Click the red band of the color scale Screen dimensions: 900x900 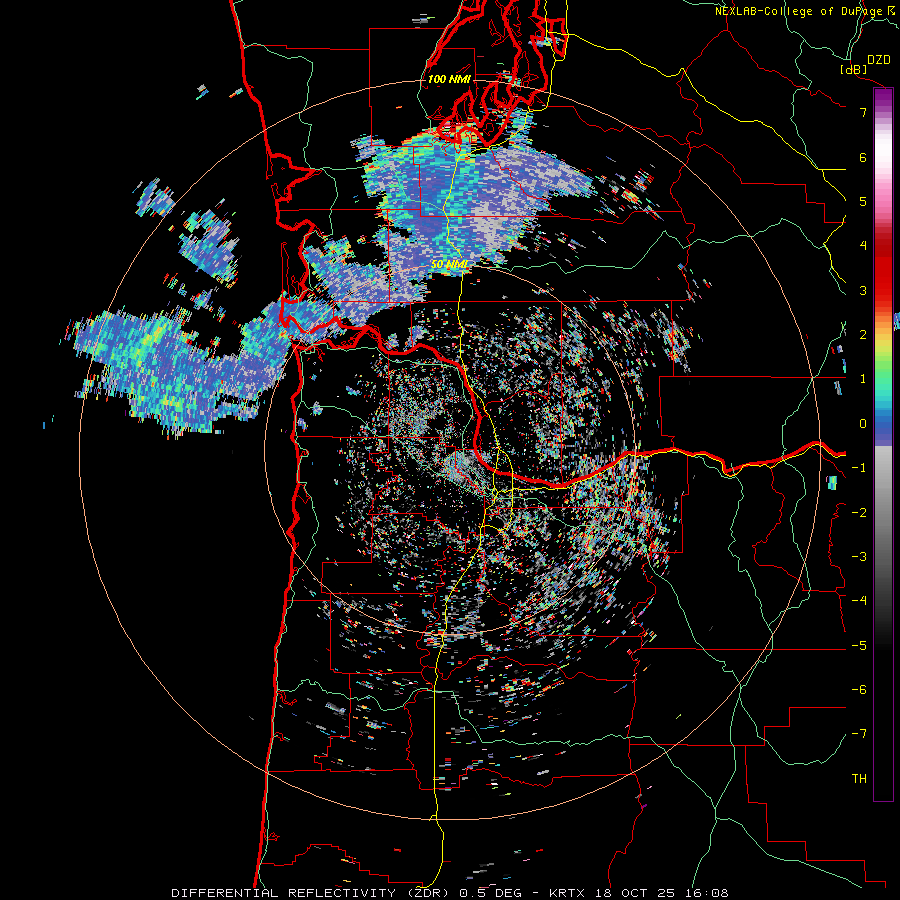[x=883, y=270]
